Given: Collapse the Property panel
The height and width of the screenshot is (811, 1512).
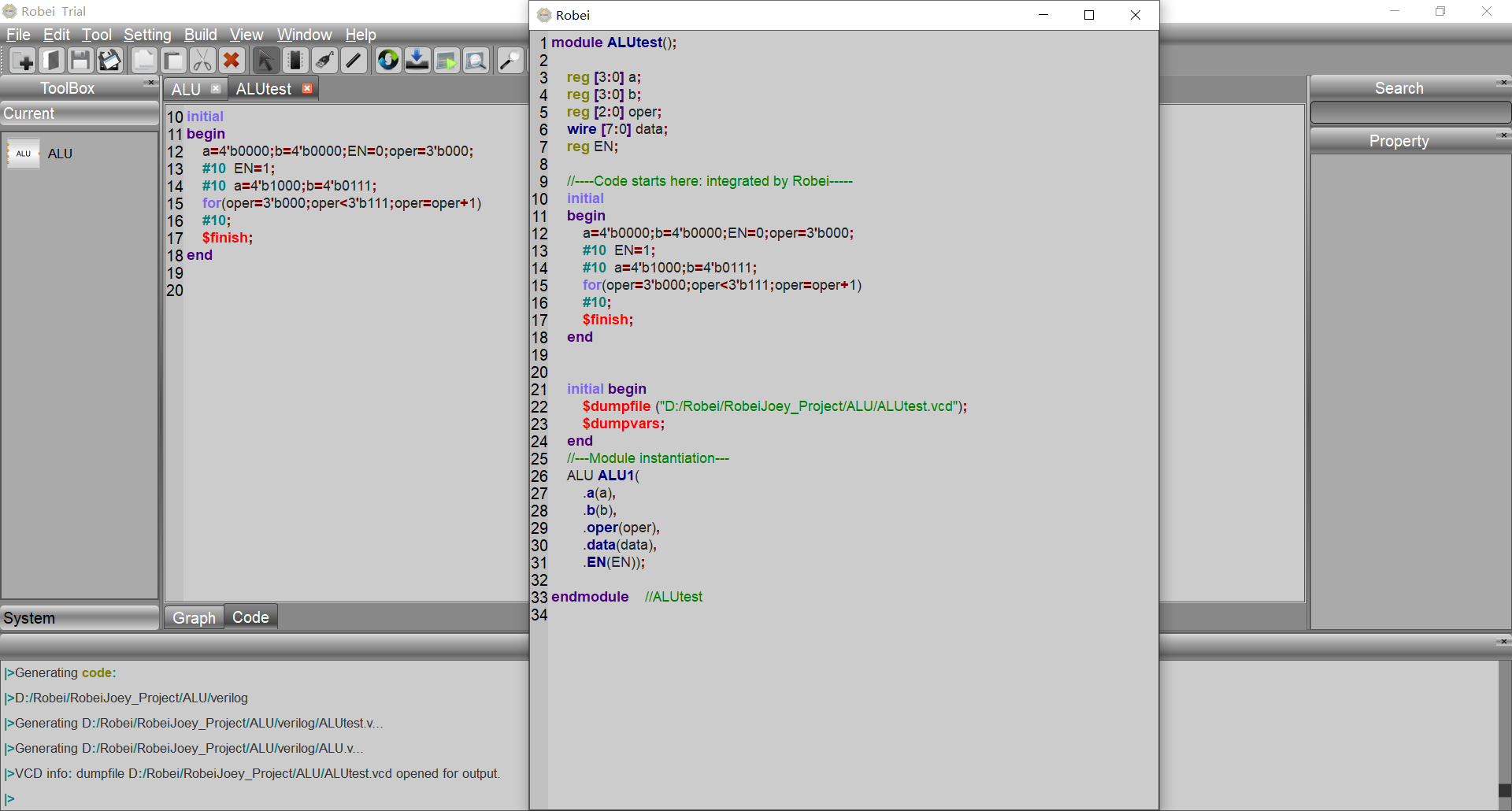Looking at the screenshot, I should coord(1503,135).
